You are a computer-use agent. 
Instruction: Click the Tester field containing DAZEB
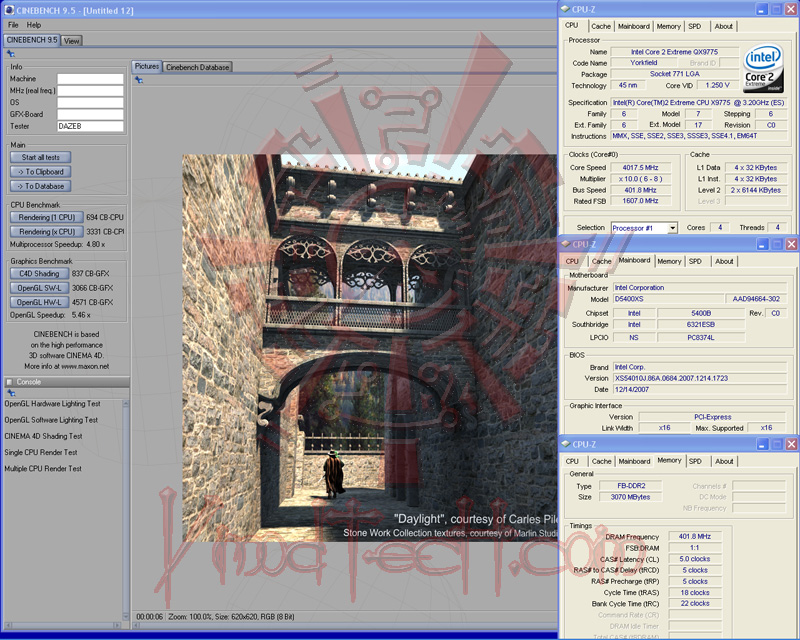click(x=90, y=126)
